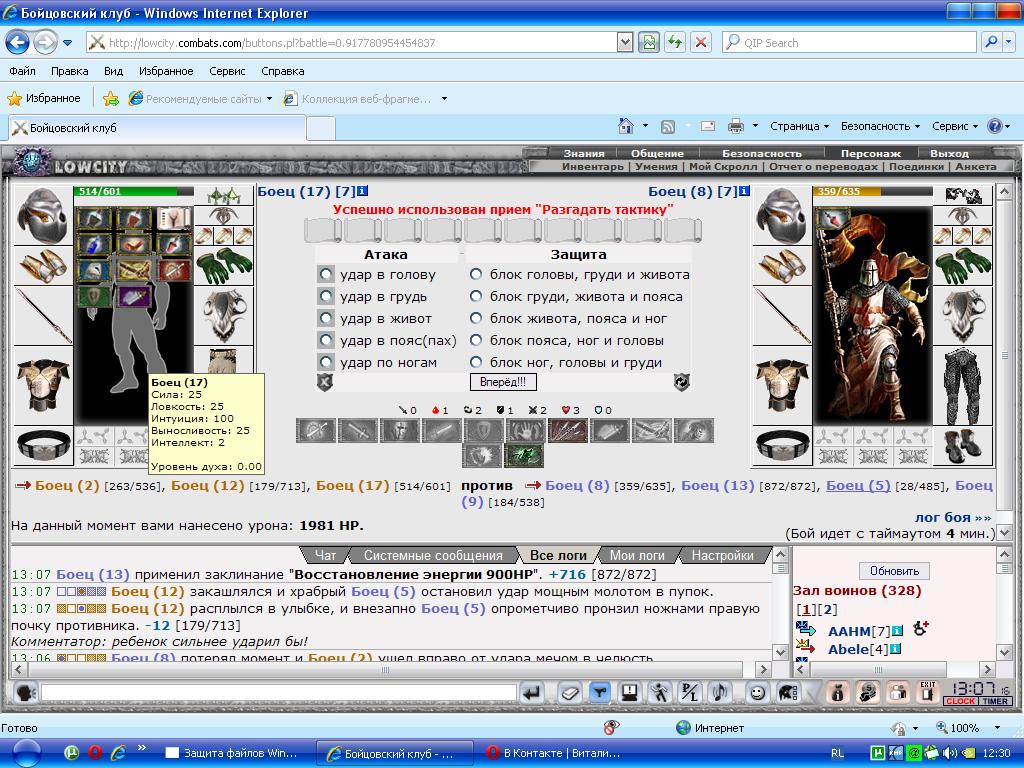Image resolution: width=1024 pixels, height=768 pixels.
Task: Click the two-people friends icon
Action: point(897,692)
